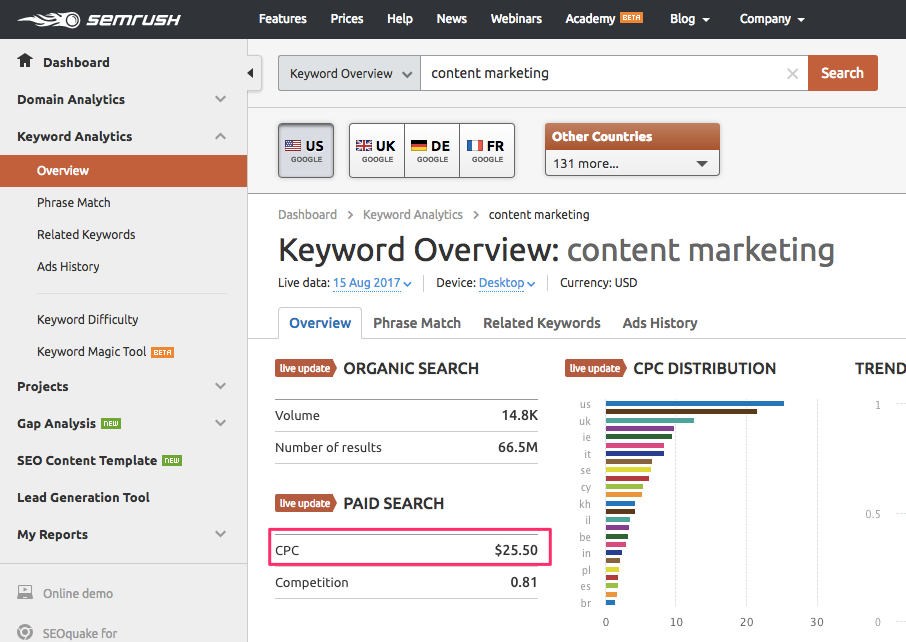
Task: Switch to the Phrase Match tab
Action: click(417, 323)
